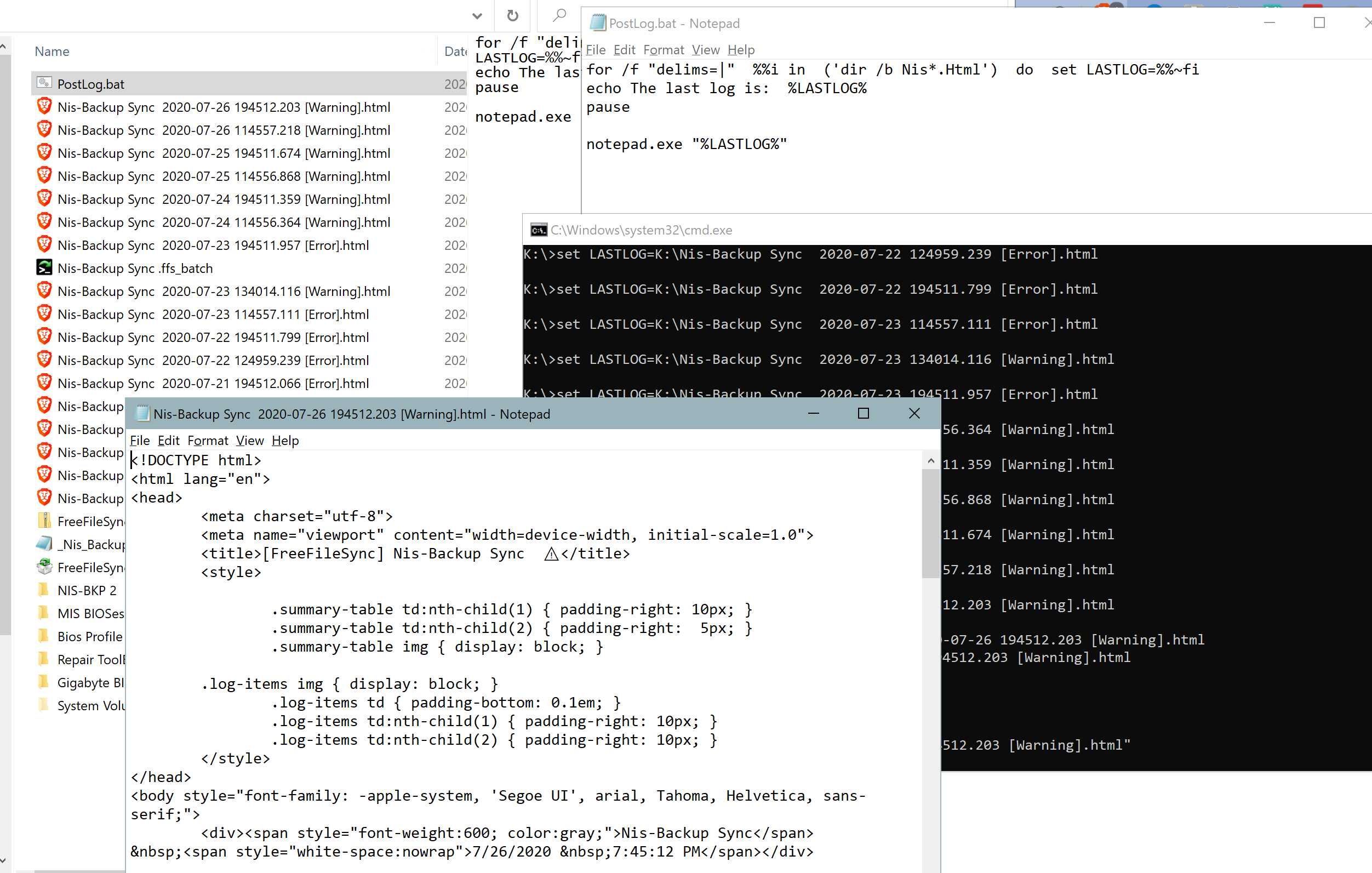Click the Notepad icon in the Warning.html window title

click(x=142, y=413)
